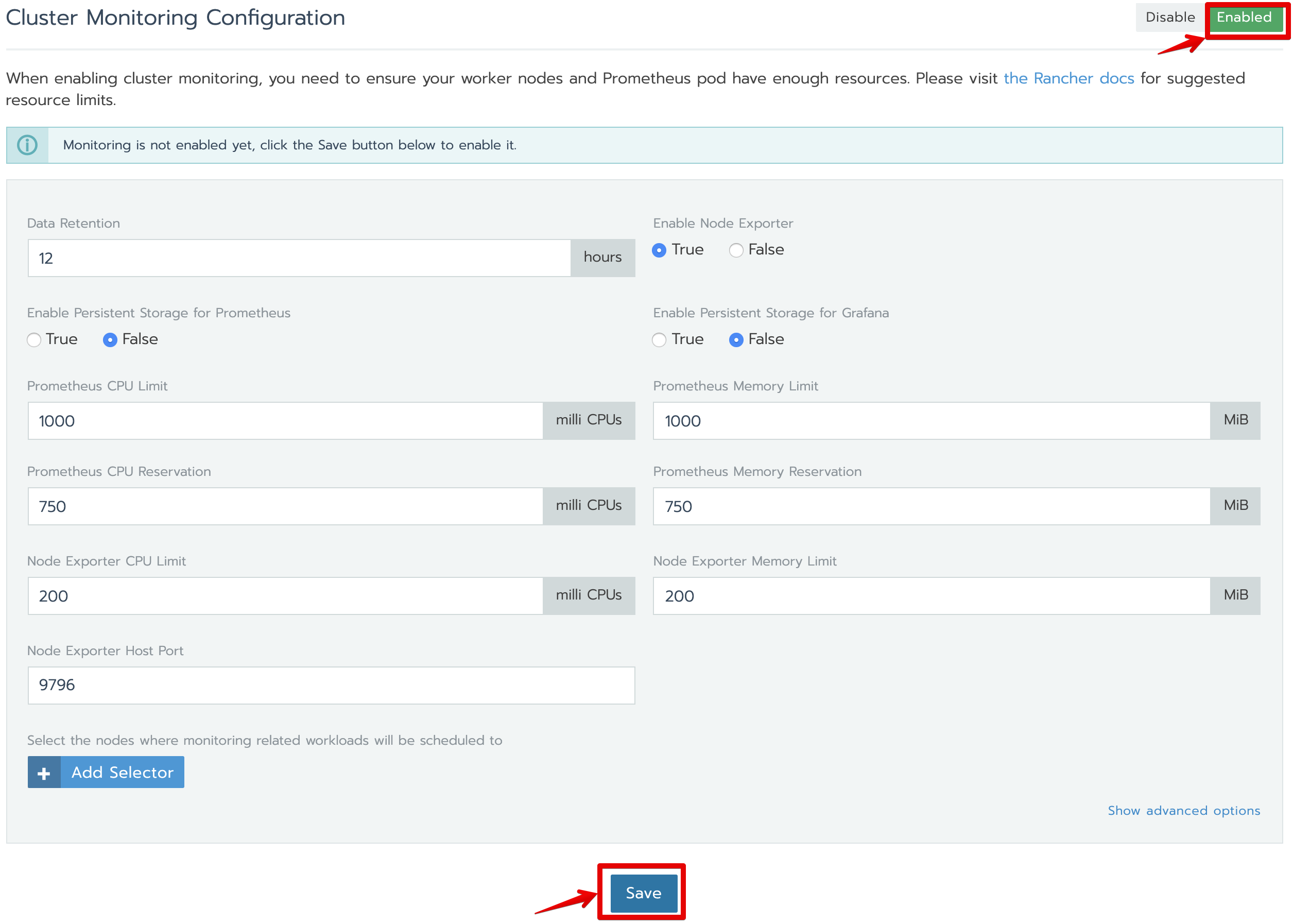Click the Add Selector button
The image size is (1293, 924).
pyautogui.click(x=122, y=772)
